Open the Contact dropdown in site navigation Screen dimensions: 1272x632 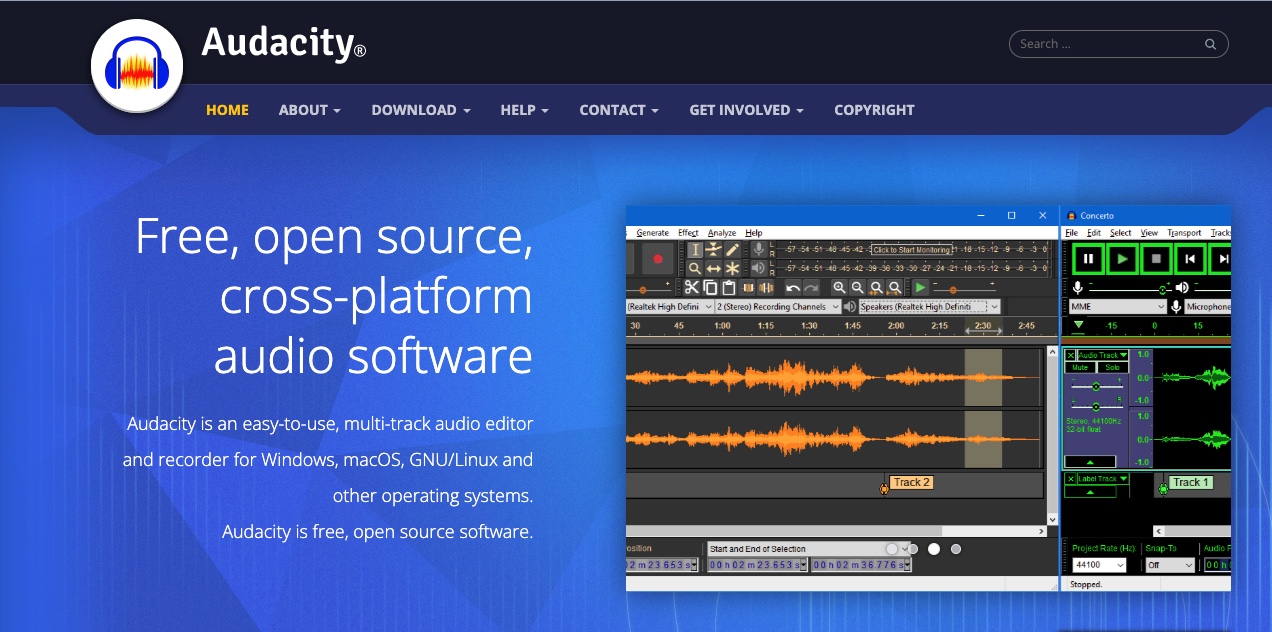(619, 110)
